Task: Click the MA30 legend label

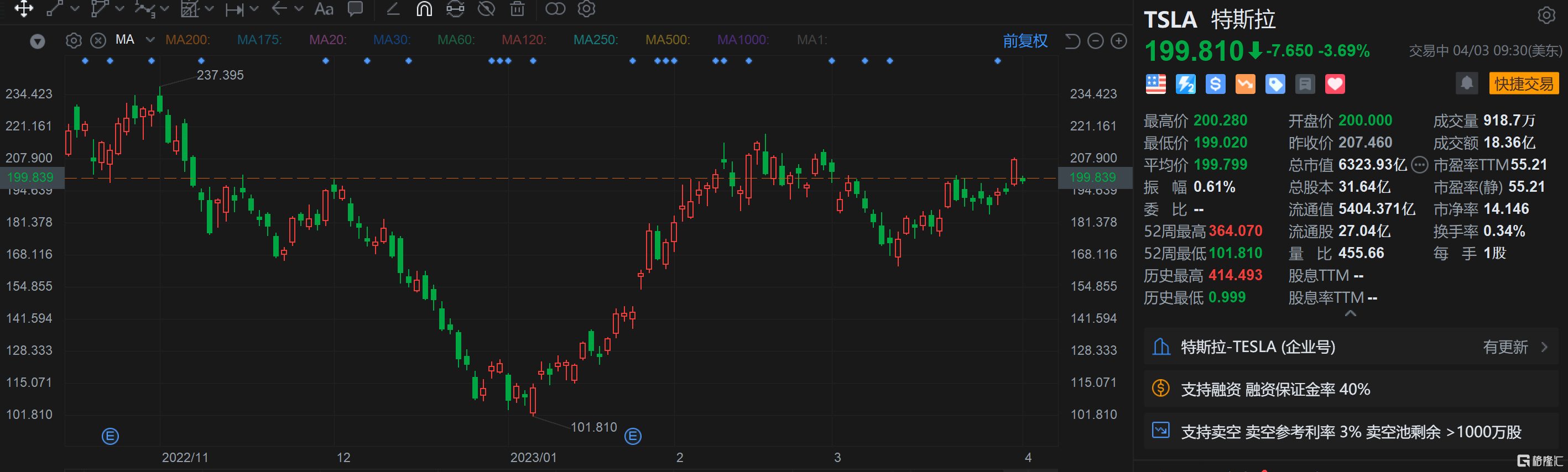Action: (x=392, y=40)
